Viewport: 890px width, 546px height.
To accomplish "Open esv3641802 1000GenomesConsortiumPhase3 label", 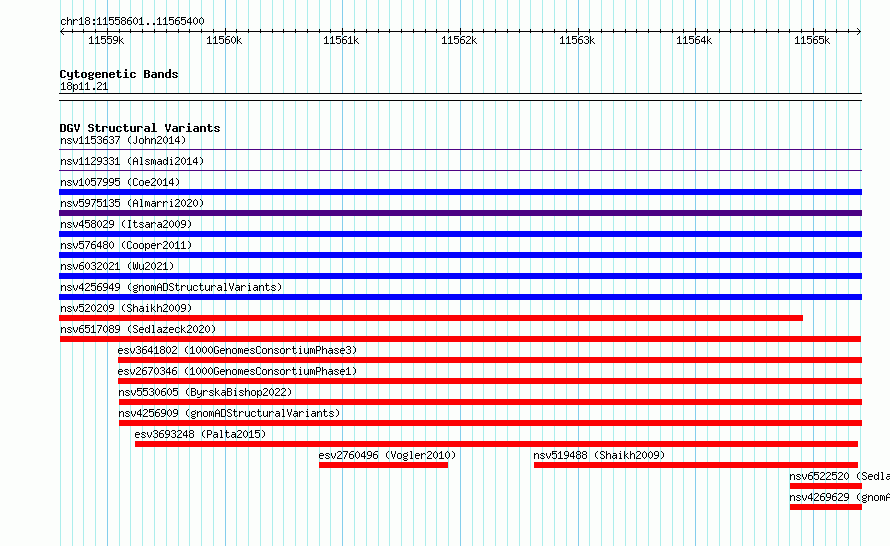I will (x=237, y=350).
